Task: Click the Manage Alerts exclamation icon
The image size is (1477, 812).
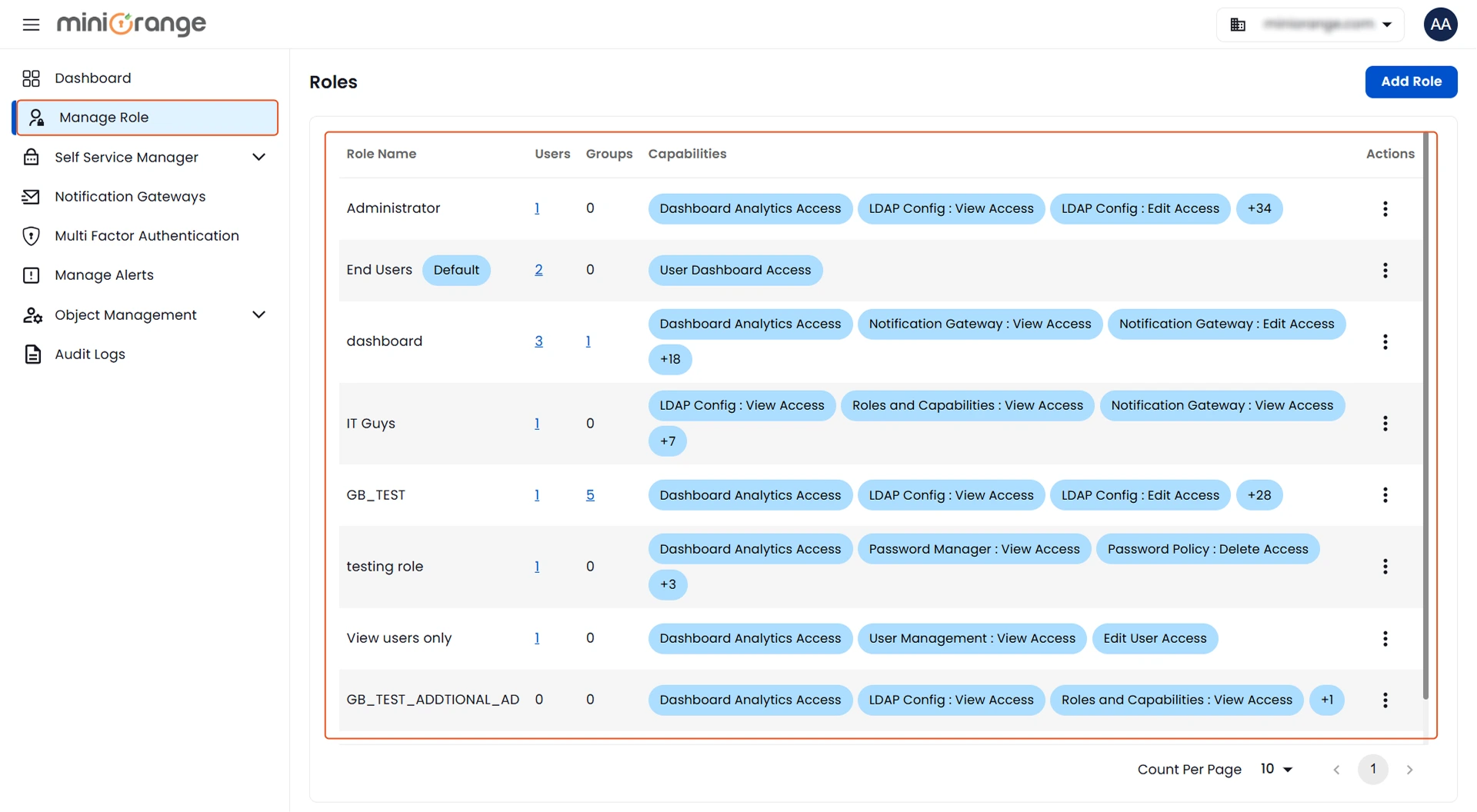Action: [31, 275]
